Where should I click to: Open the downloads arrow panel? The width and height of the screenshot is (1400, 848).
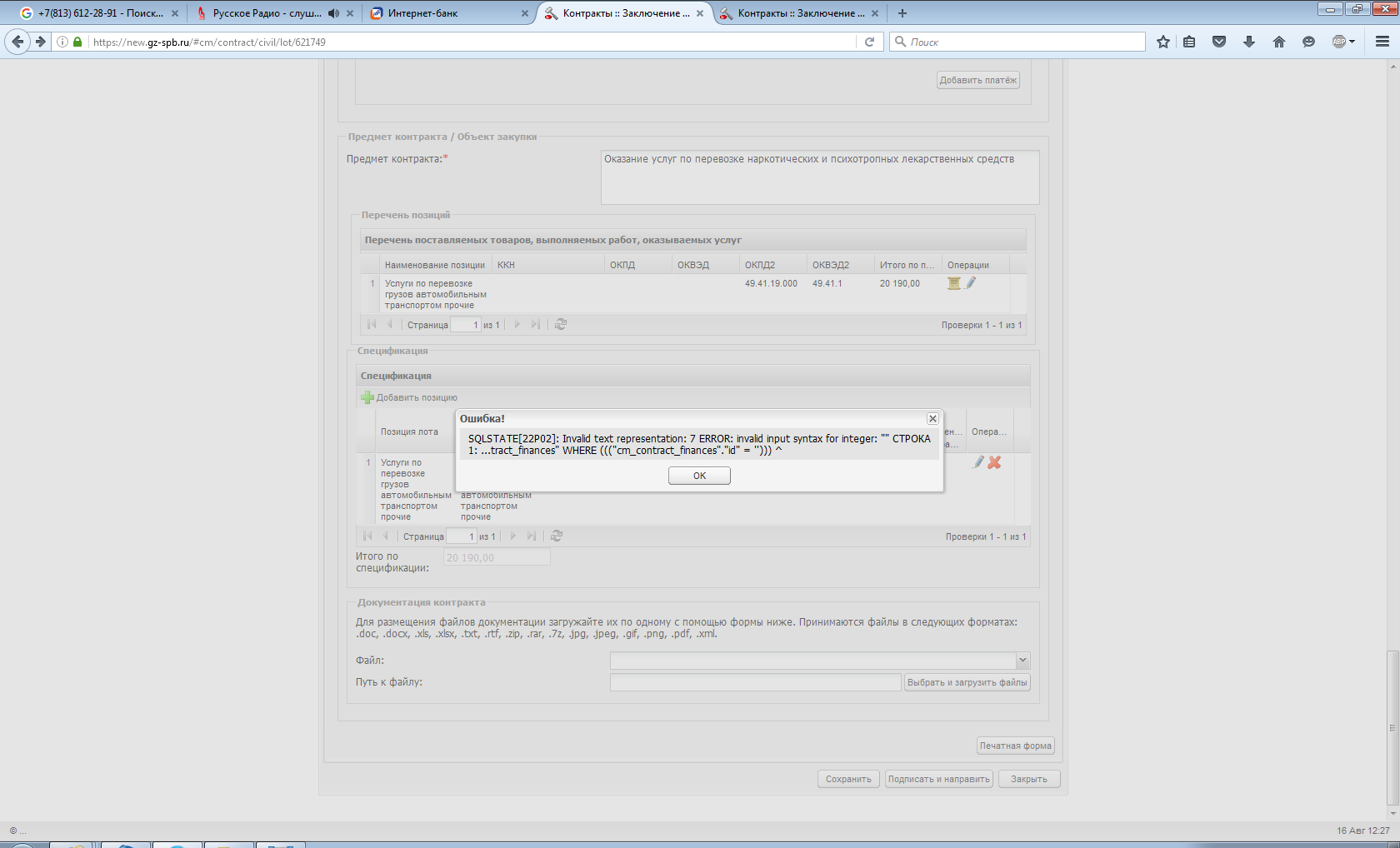point(1249,42)
